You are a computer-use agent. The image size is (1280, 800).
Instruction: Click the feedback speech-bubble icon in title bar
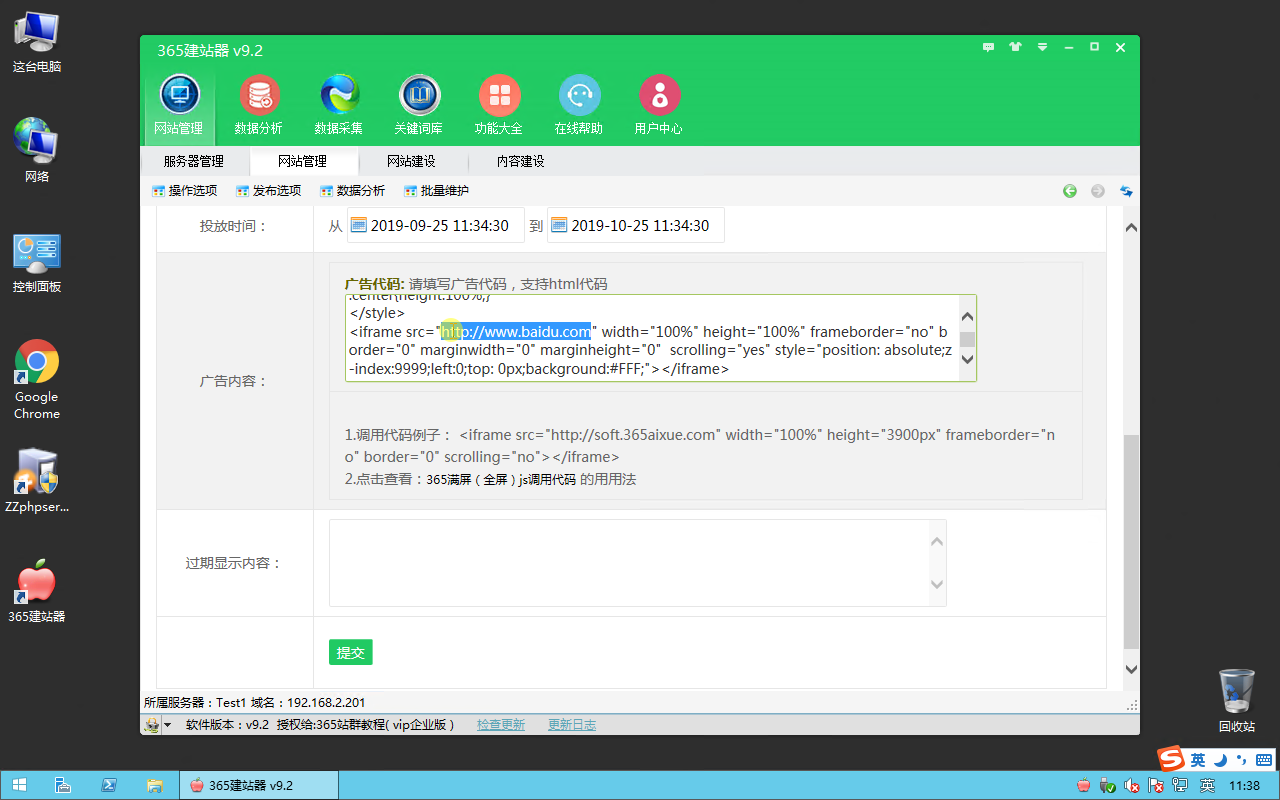989,47
